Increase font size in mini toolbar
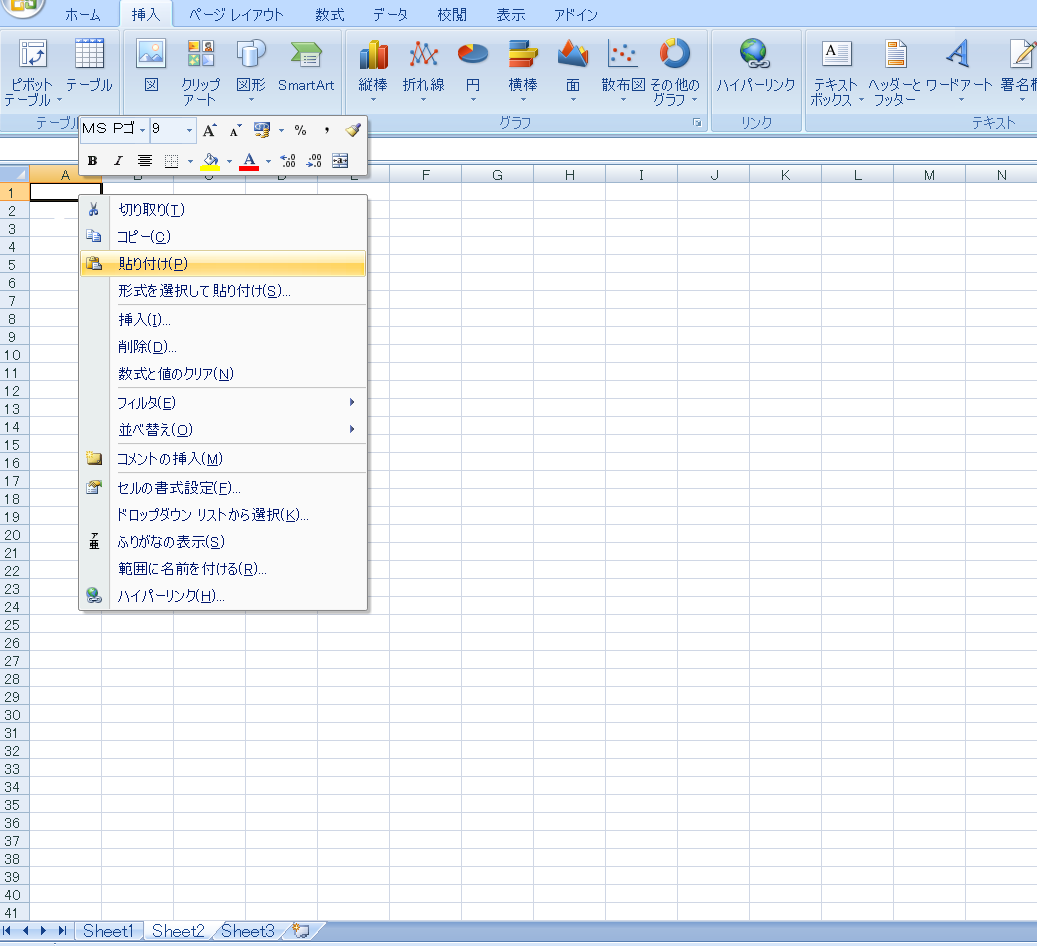This screenshot has height=946, width=1037. (209, 130)
